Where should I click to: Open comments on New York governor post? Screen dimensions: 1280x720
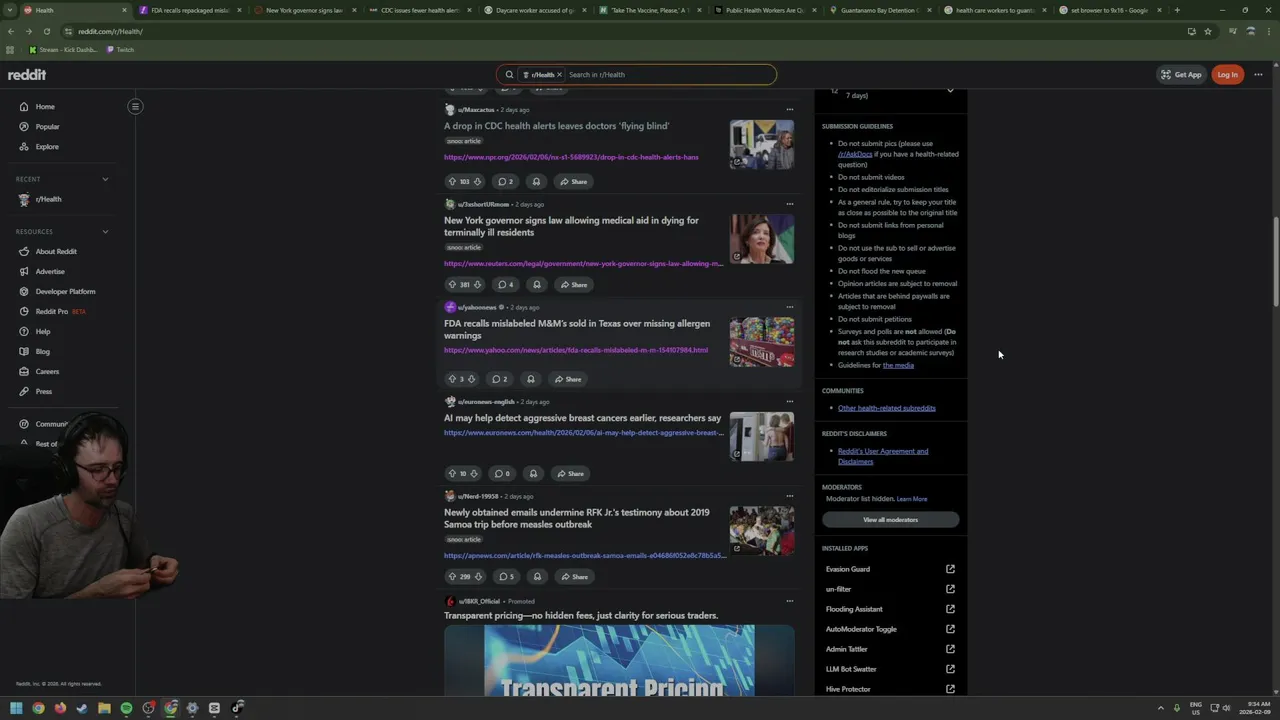(x=505, y=284)
